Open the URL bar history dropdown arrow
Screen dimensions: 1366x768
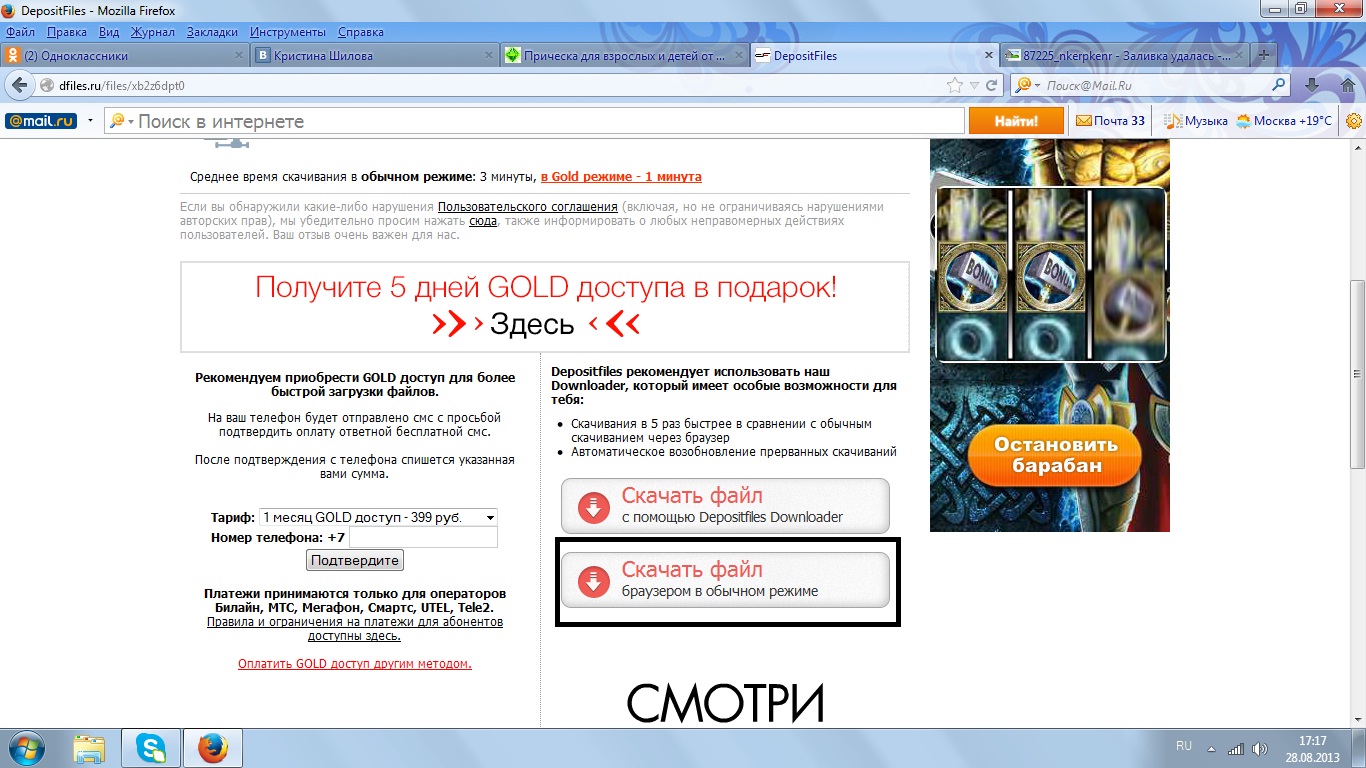point(973,85)
